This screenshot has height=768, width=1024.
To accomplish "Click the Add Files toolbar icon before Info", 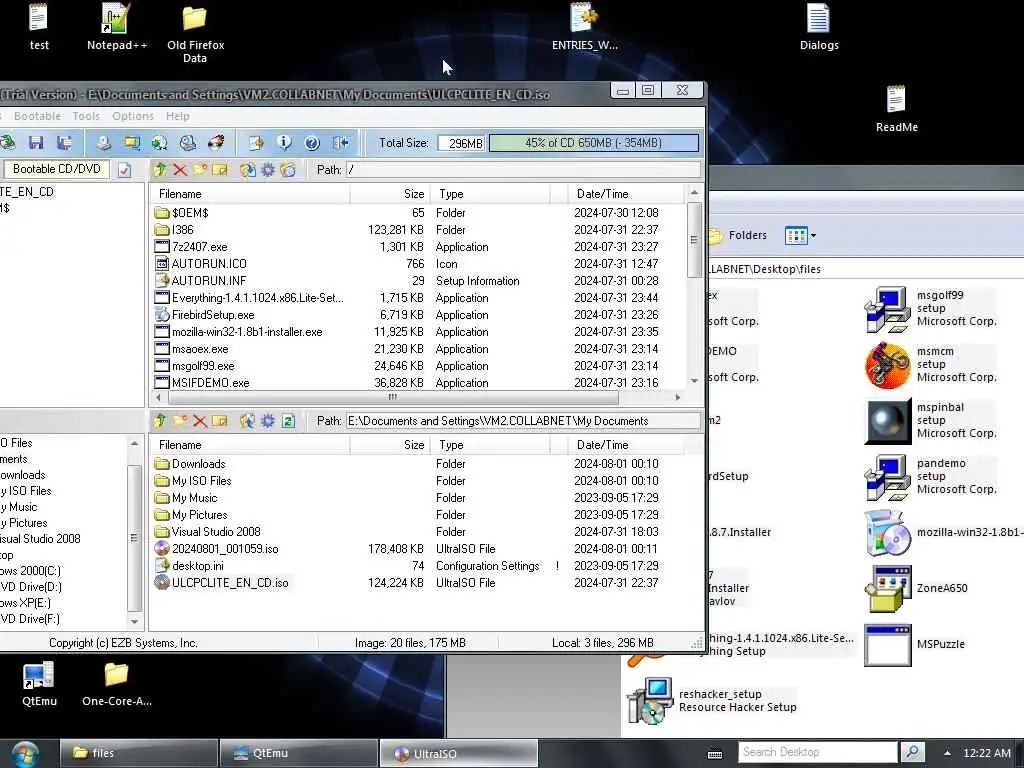I will (256, 143).
